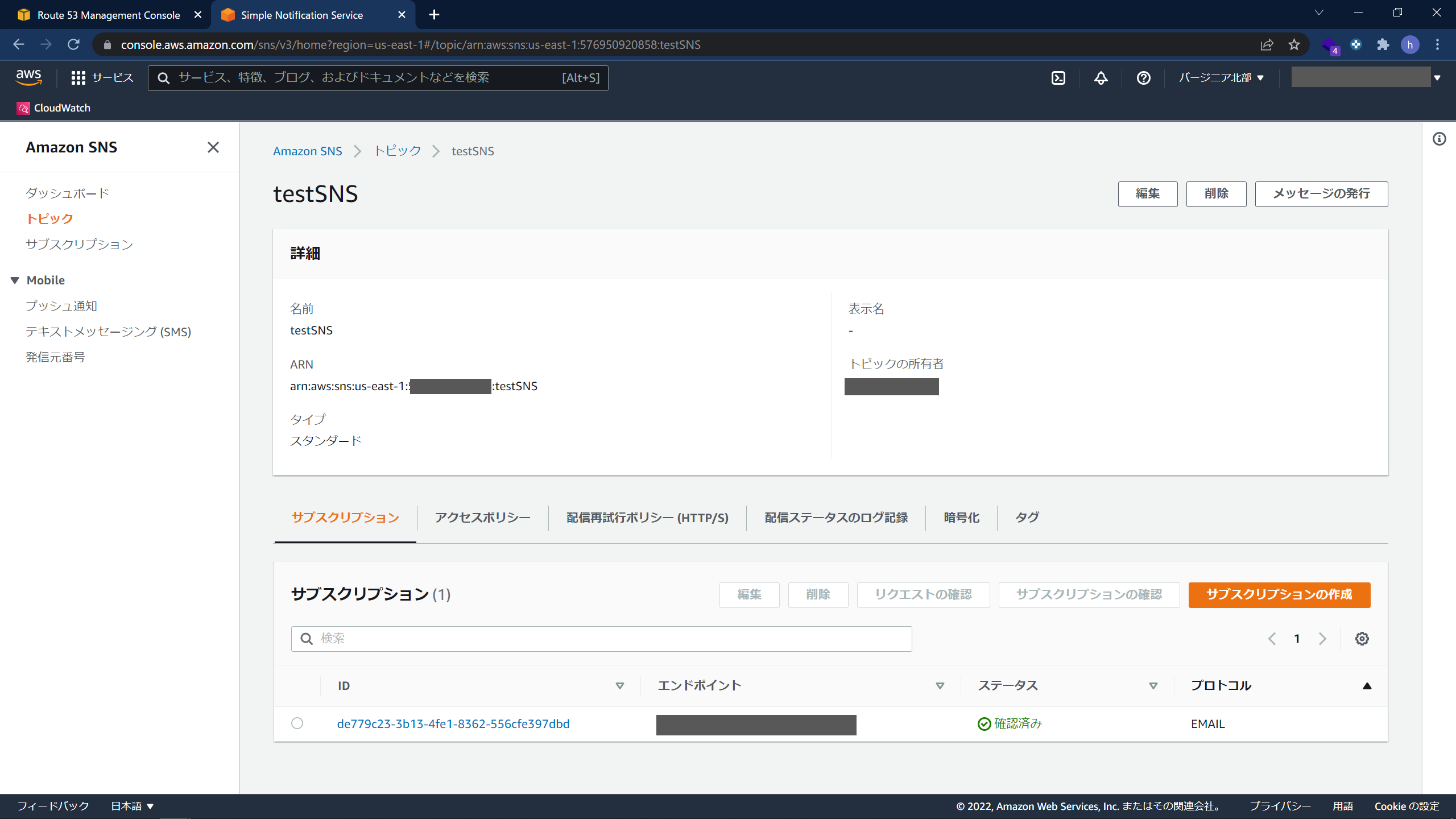Screen dimensions: 1456x819
Task: Click the info circle icon top right
Action: (x=1440, y=139)
